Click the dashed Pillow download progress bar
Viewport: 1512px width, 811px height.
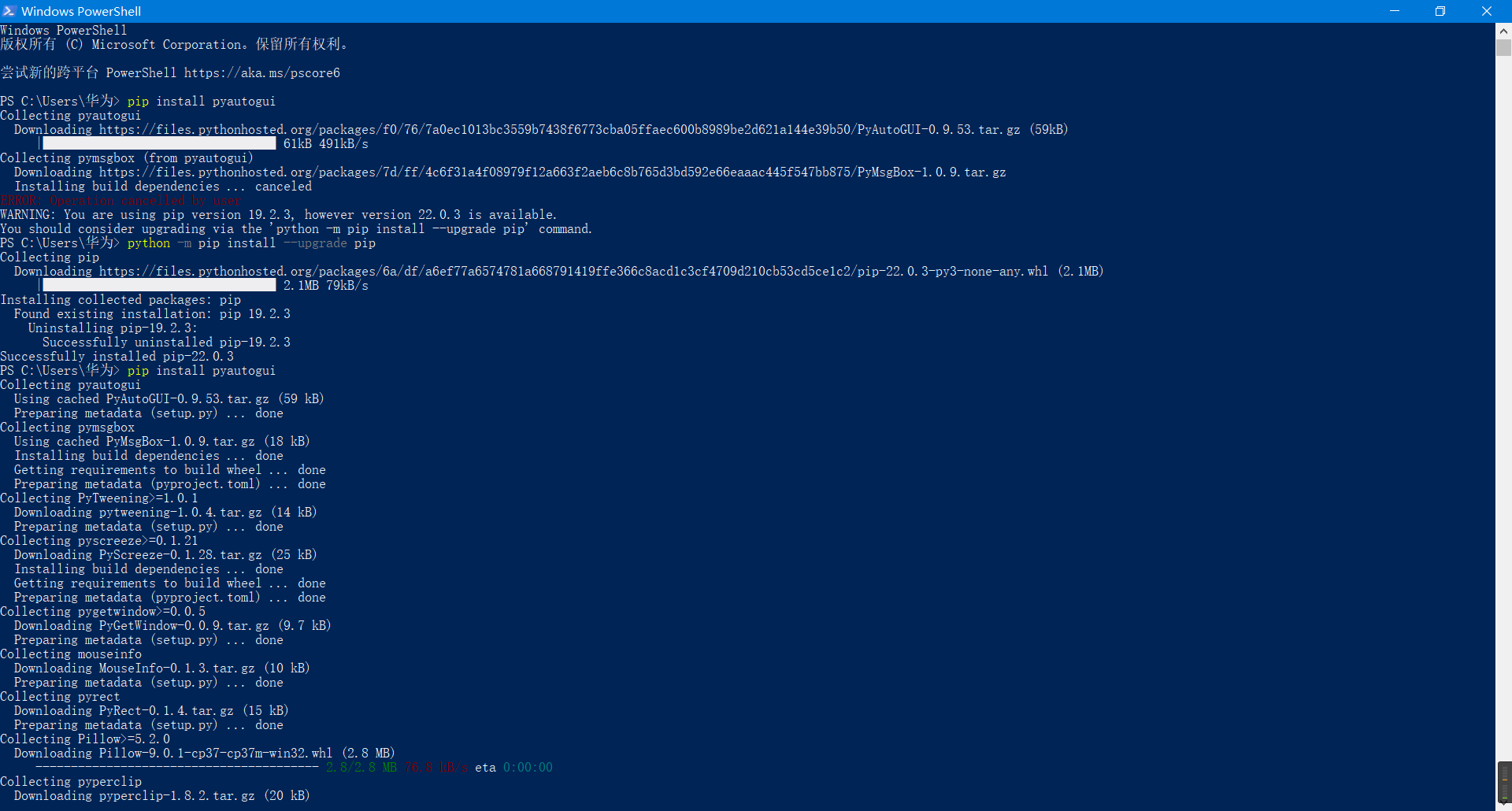[x=177, y=768]
